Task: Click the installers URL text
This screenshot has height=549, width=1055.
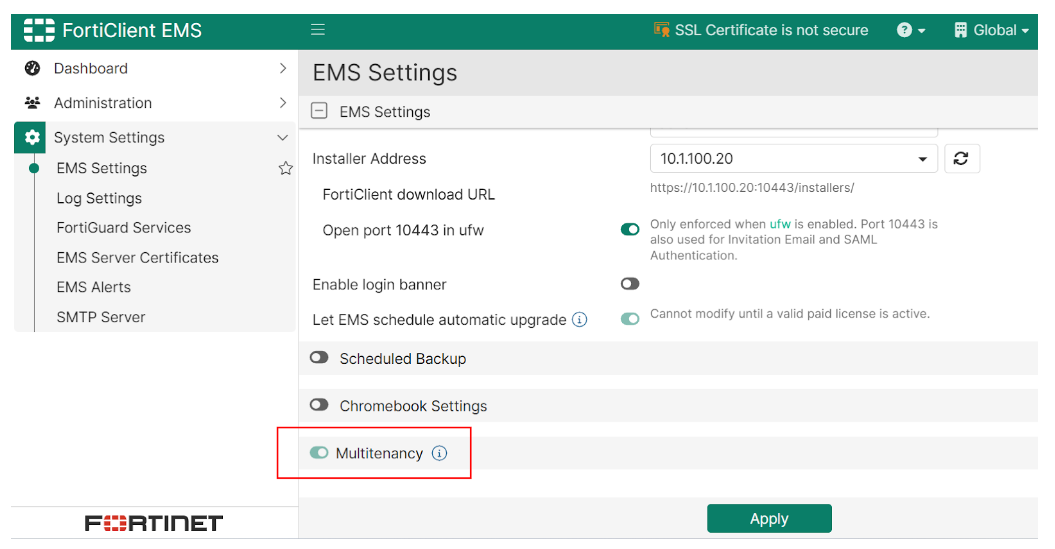Action: click(752, 188)
